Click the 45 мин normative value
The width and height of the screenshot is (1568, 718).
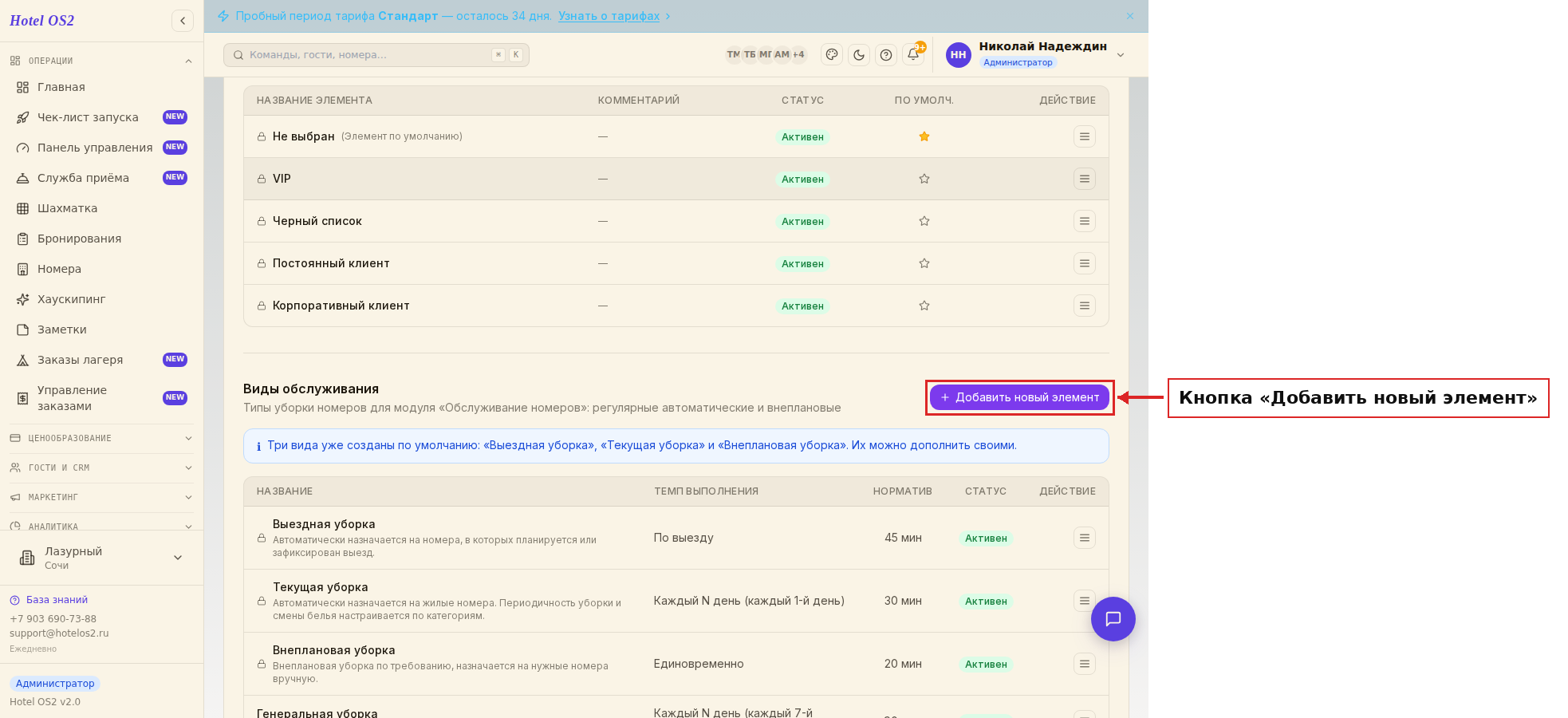903,538
